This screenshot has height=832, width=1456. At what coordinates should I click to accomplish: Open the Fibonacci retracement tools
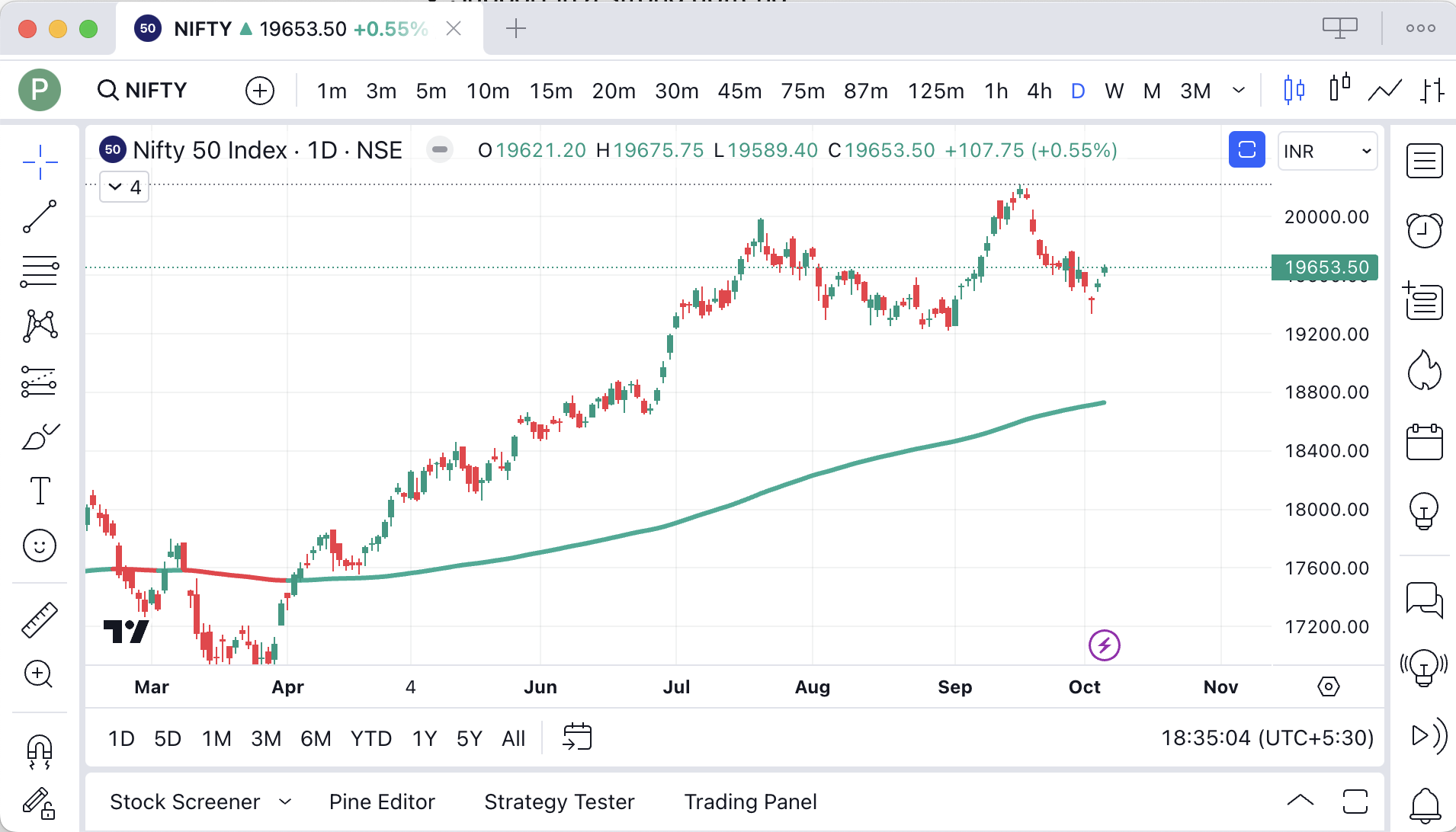pyautogui.click(x=40, y=271)
